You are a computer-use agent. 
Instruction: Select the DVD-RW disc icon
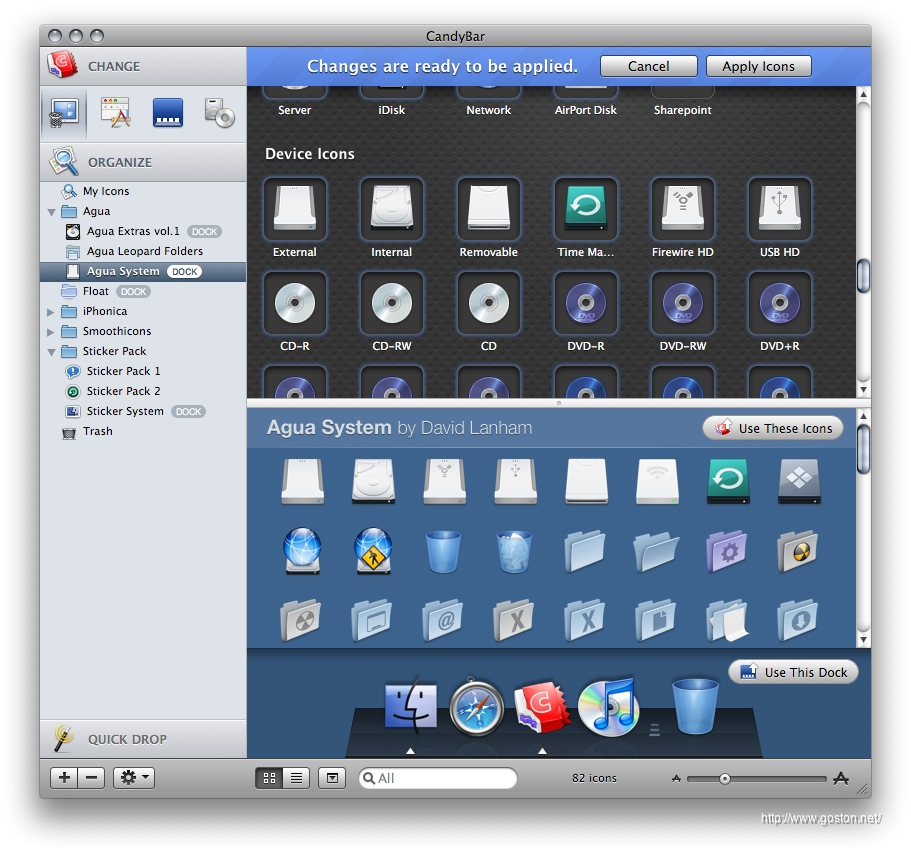[x=683, y=304]
